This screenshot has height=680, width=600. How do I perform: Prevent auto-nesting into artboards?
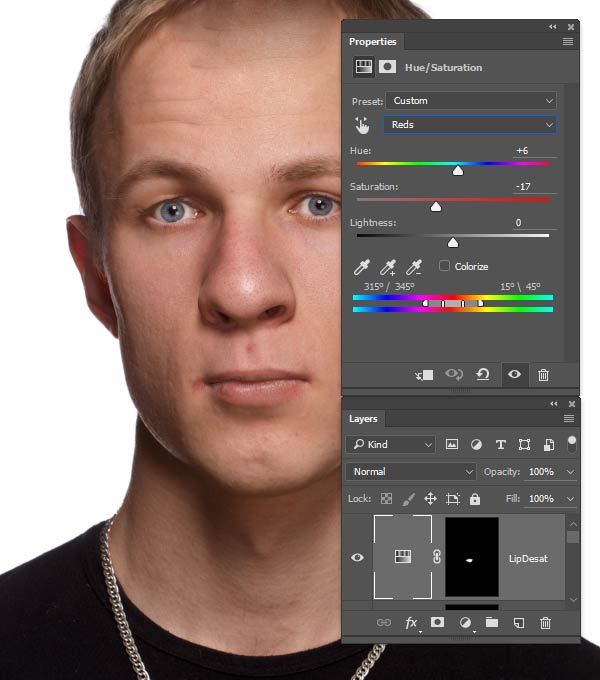pos(453,499)
